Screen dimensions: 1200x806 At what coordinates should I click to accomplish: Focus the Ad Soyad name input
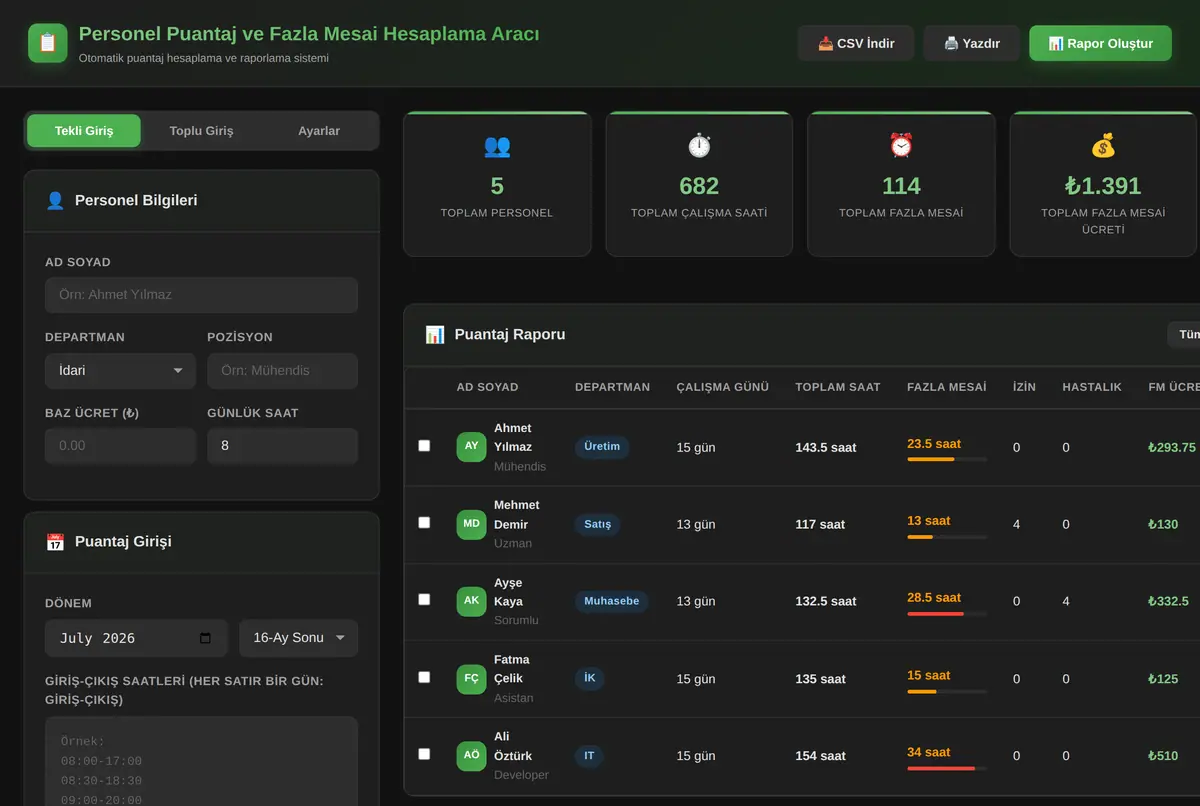click(x=201, y=295)
